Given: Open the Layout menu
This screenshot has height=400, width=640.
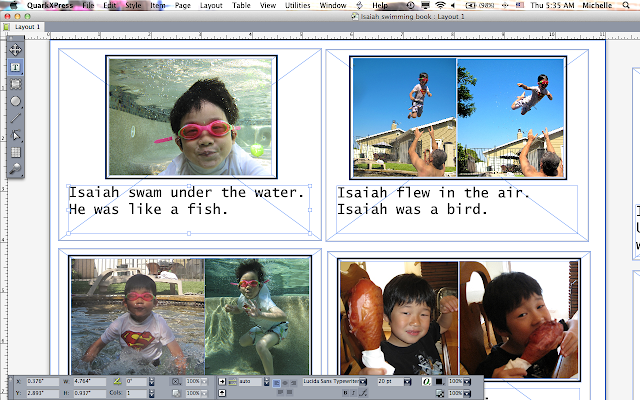Looking at the screenshot, I should click(x=211, y=5).
